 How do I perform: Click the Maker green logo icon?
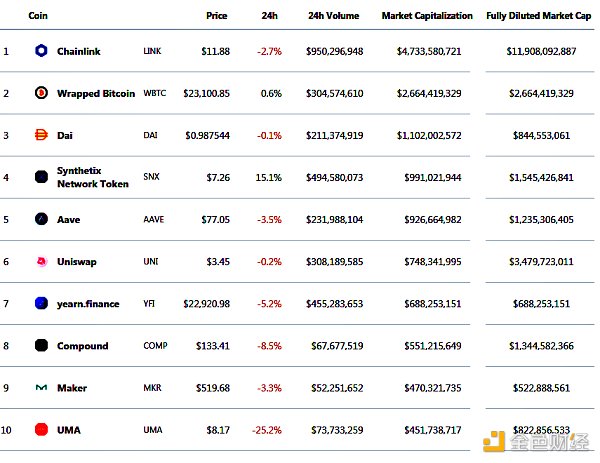click(41, 388)
